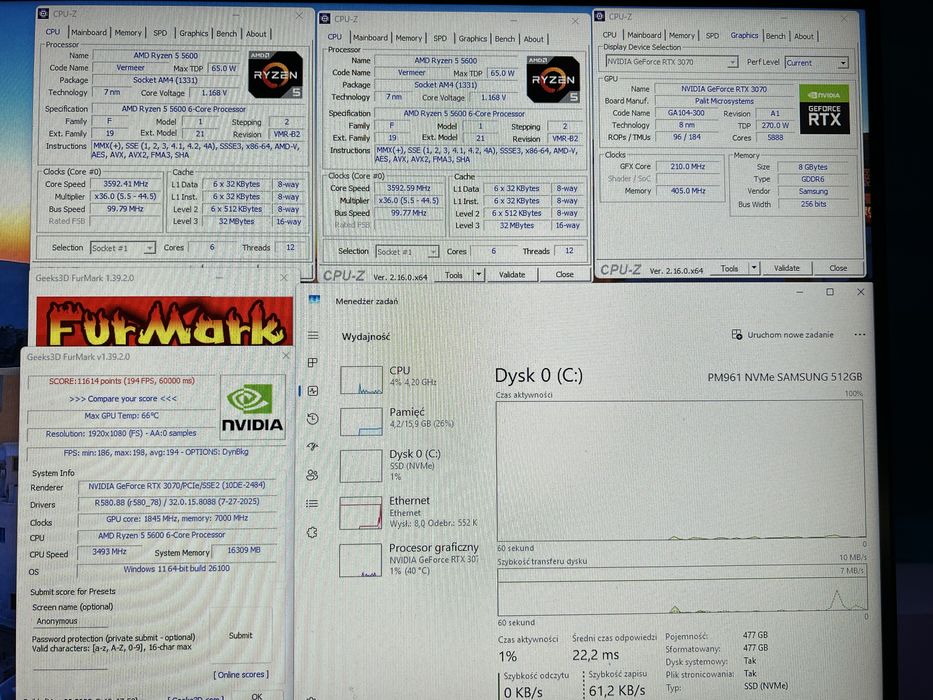This screenshot has width=933, height=700.
Task: Open Display Device Selection dropdown RTX 3070
Action: (672, 62)
